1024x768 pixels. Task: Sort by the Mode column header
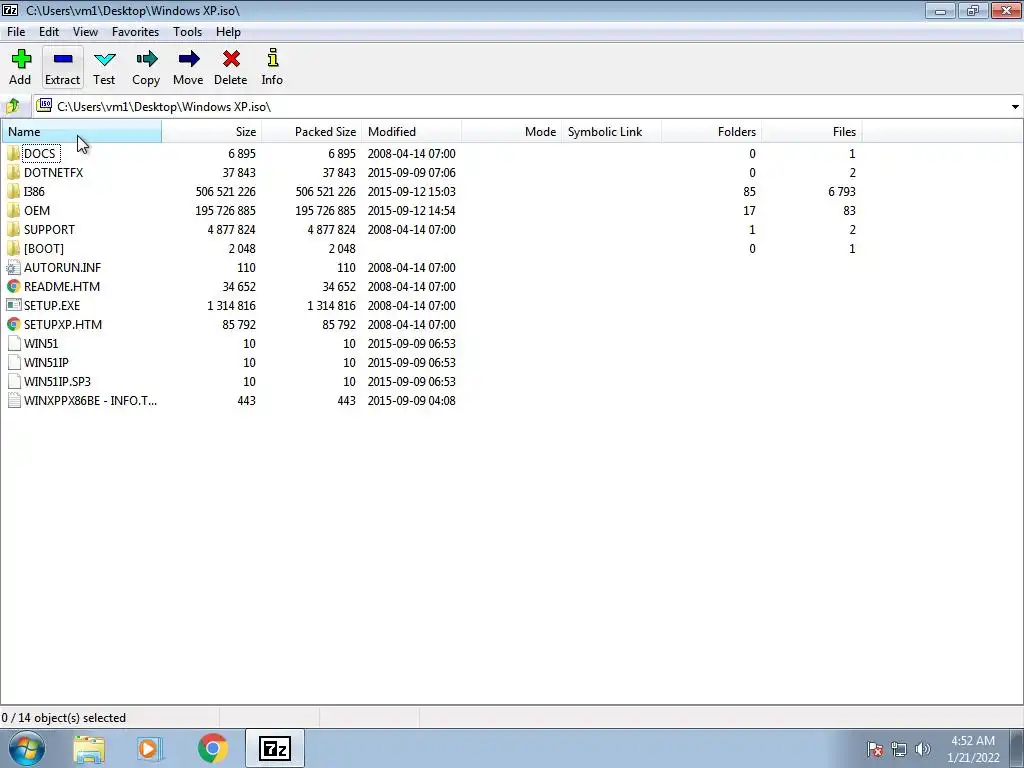pos(511,131)
